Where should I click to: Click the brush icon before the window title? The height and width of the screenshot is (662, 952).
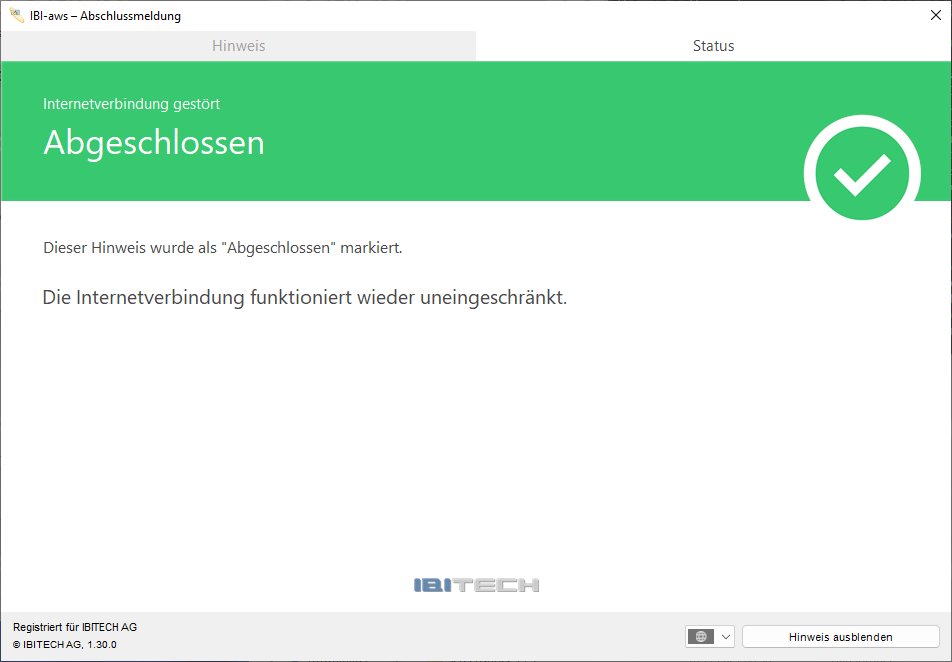(x=16, y=15)
